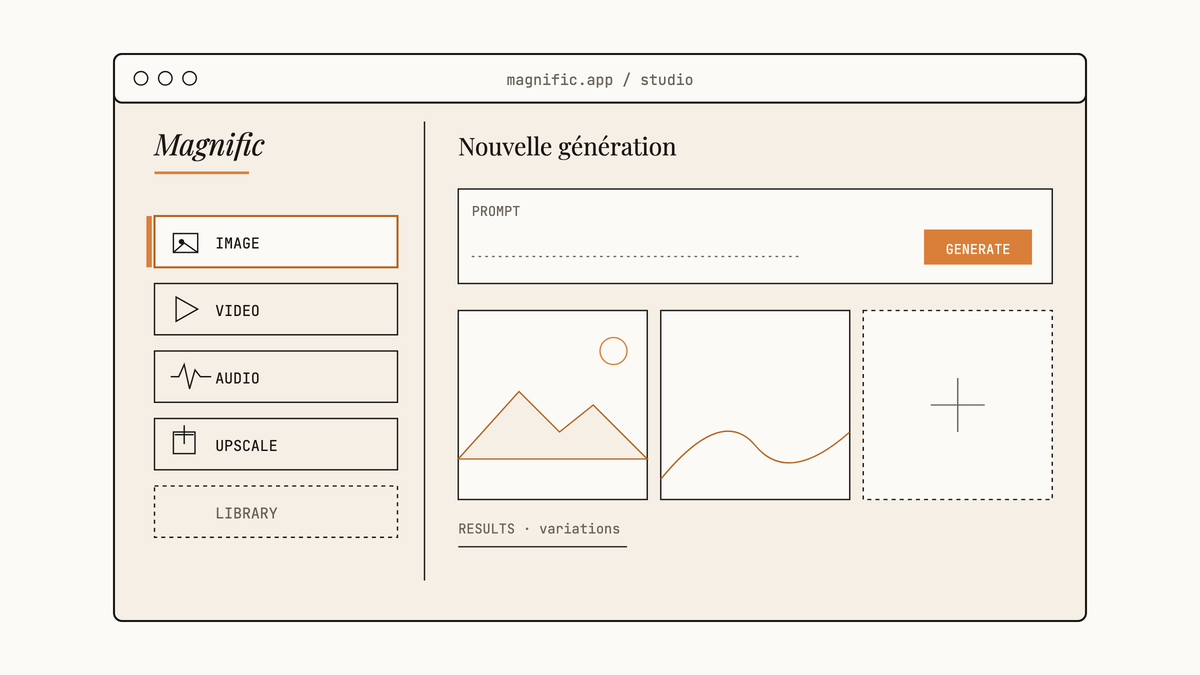Click the audio waveform icon

point(190,377)
